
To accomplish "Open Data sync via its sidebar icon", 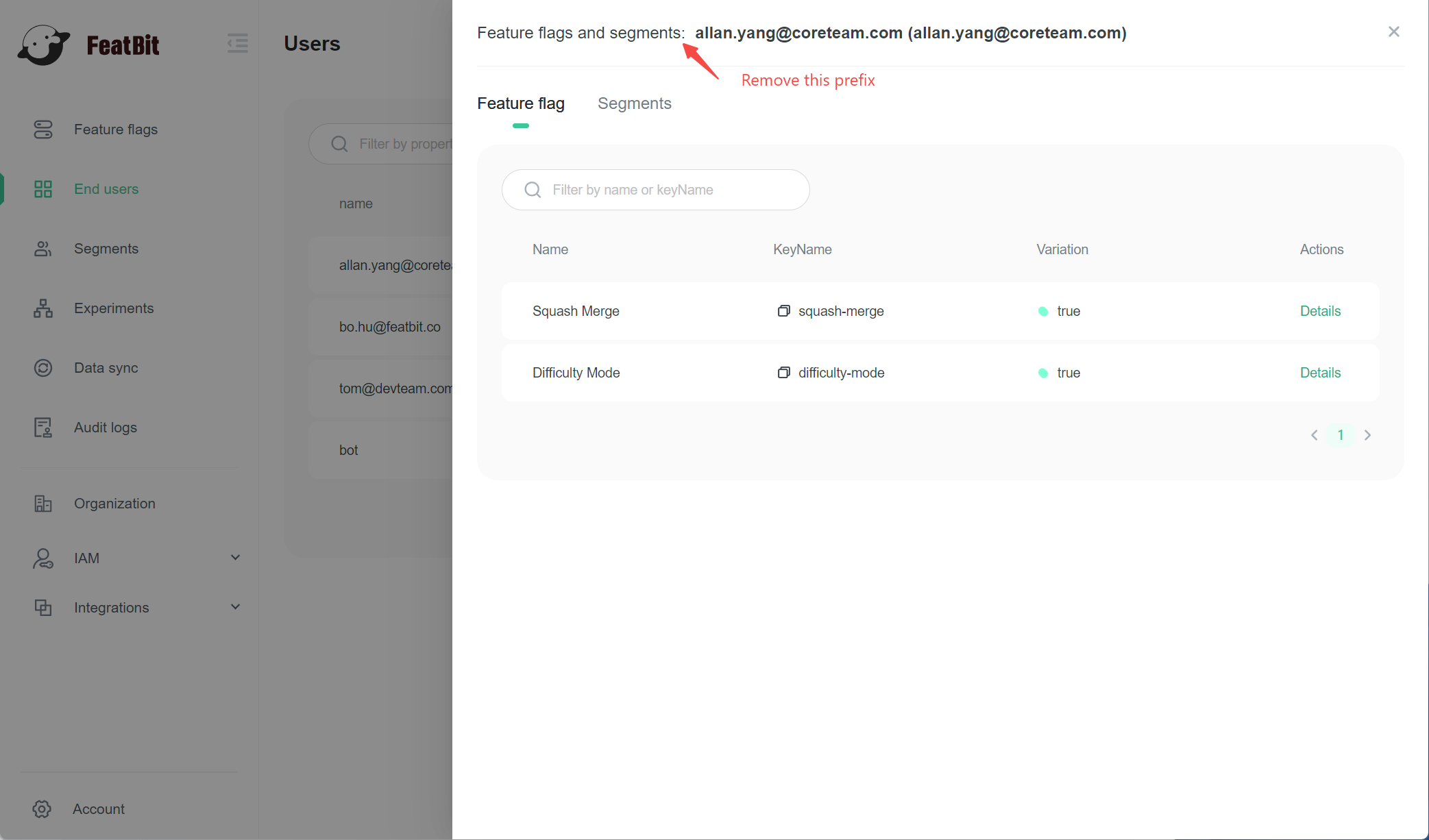I will [43, 367].
